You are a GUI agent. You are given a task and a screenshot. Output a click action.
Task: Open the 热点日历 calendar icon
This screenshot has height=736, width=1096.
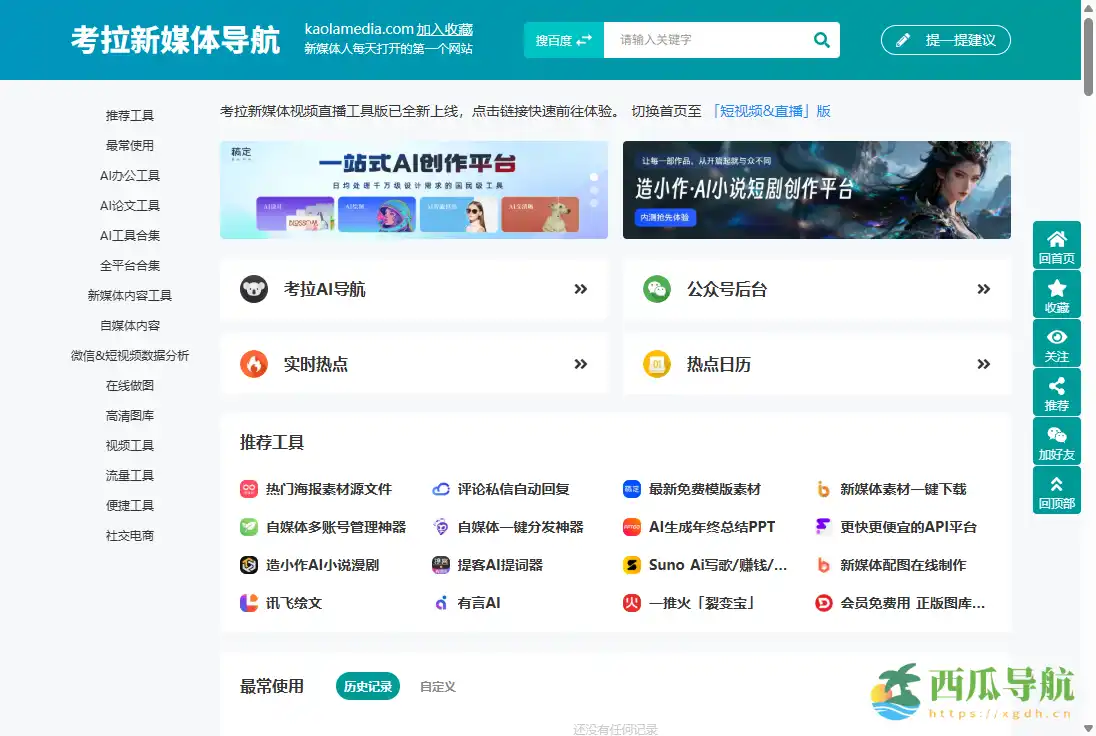pyautogui.click(x=657, y=365)
